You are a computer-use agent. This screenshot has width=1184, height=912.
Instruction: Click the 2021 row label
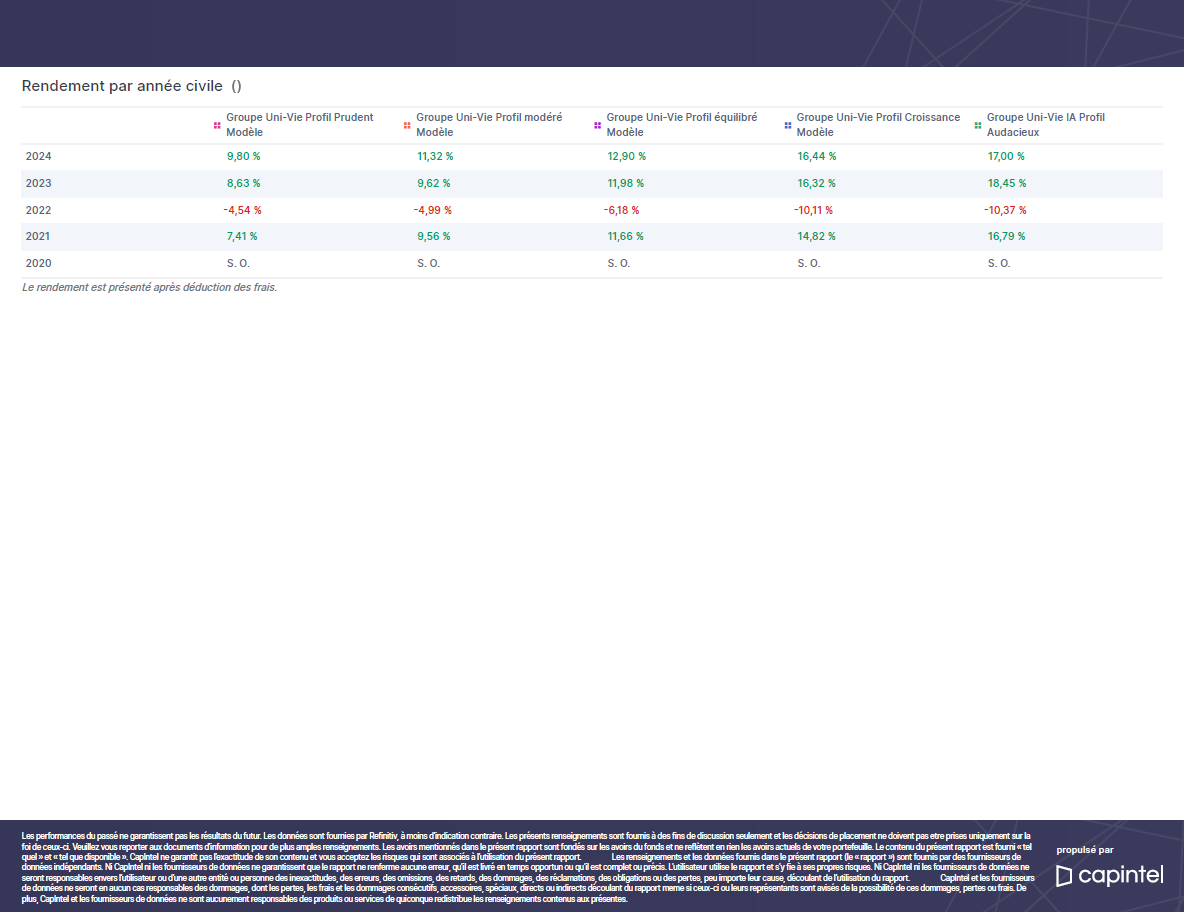[x=38, y=236]
